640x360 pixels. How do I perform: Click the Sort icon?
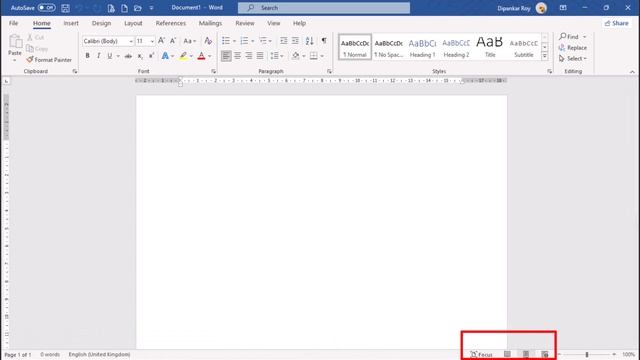point(309,40)
